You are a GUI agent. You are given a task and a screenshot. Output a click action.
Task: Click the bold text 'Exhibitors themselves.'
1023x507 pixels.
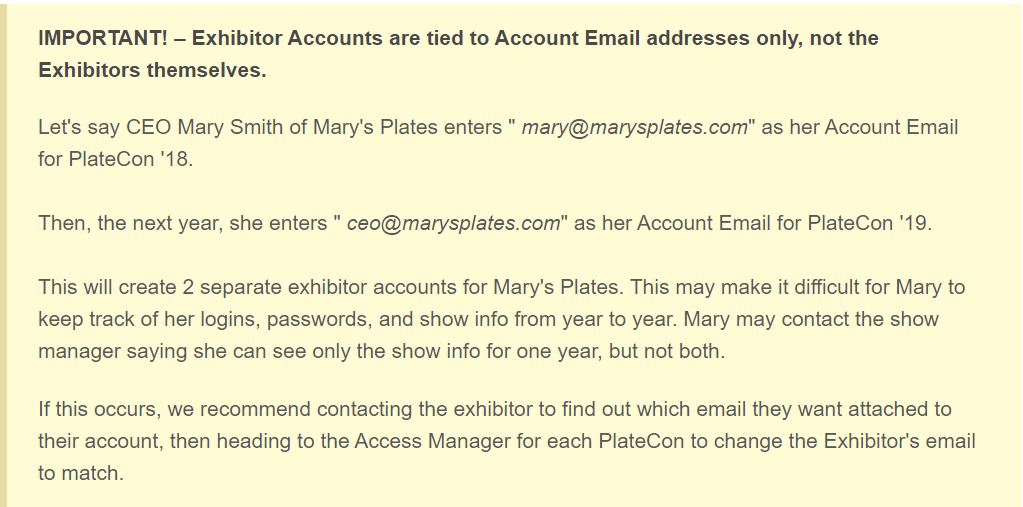click(152, 70)
